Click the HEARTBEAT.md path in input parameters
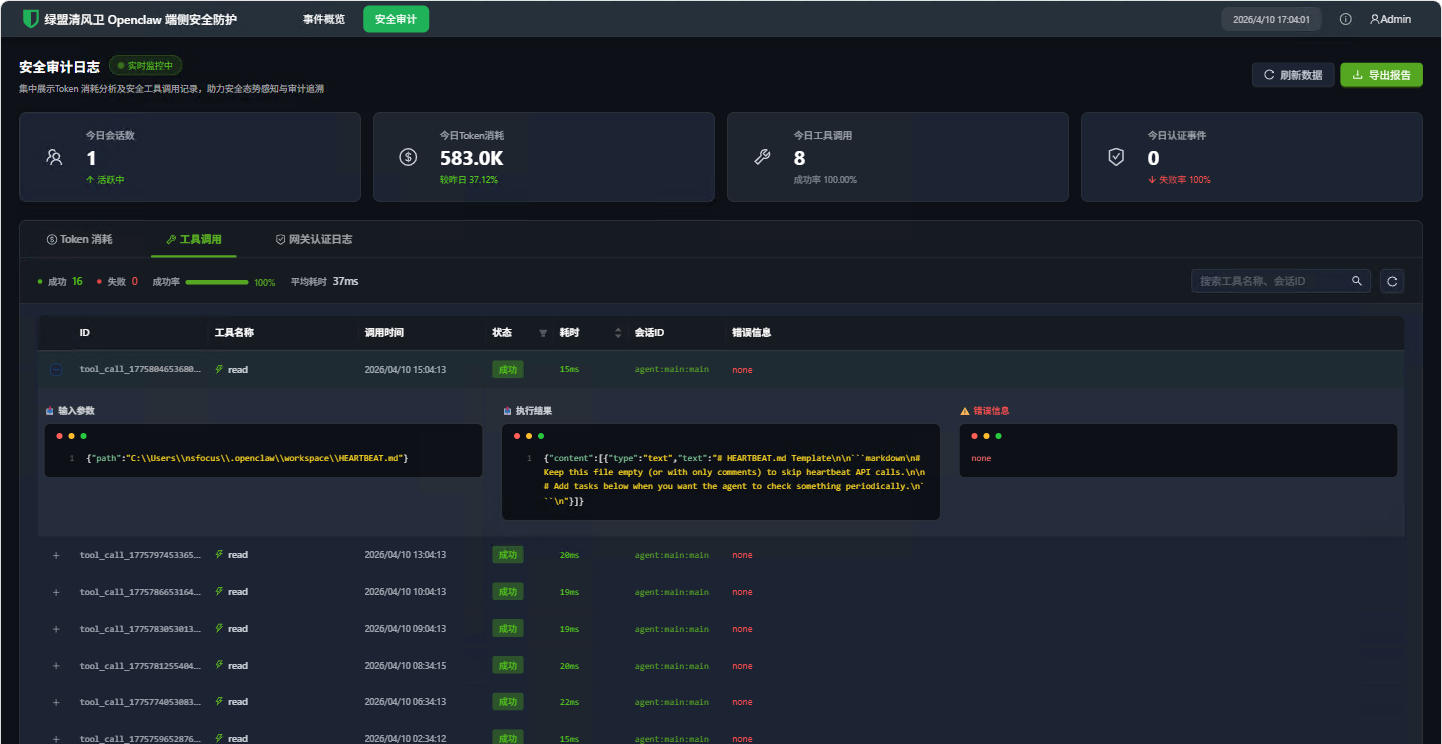Viewport: 1442px width, 744px height. (x=268, y=458)
